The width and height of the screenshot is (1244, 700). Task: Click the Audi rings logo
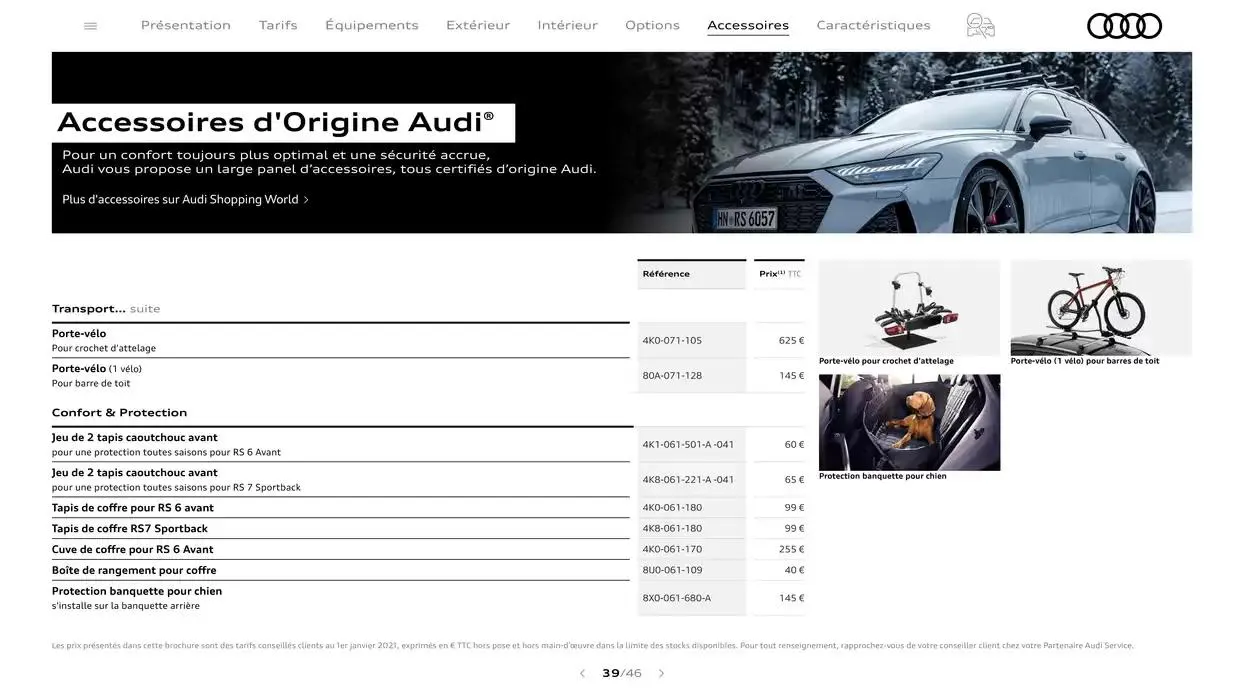[x=1124, y=24]
